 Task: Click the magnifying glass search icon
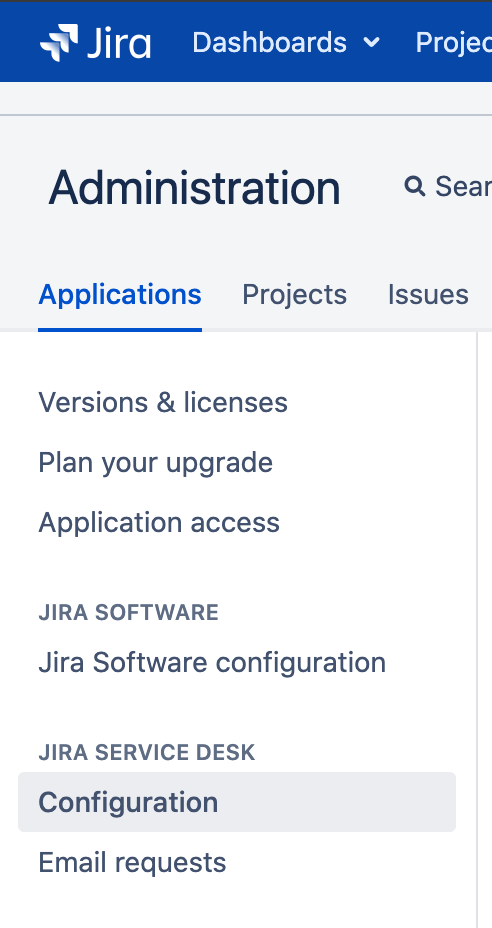(414, 186)
